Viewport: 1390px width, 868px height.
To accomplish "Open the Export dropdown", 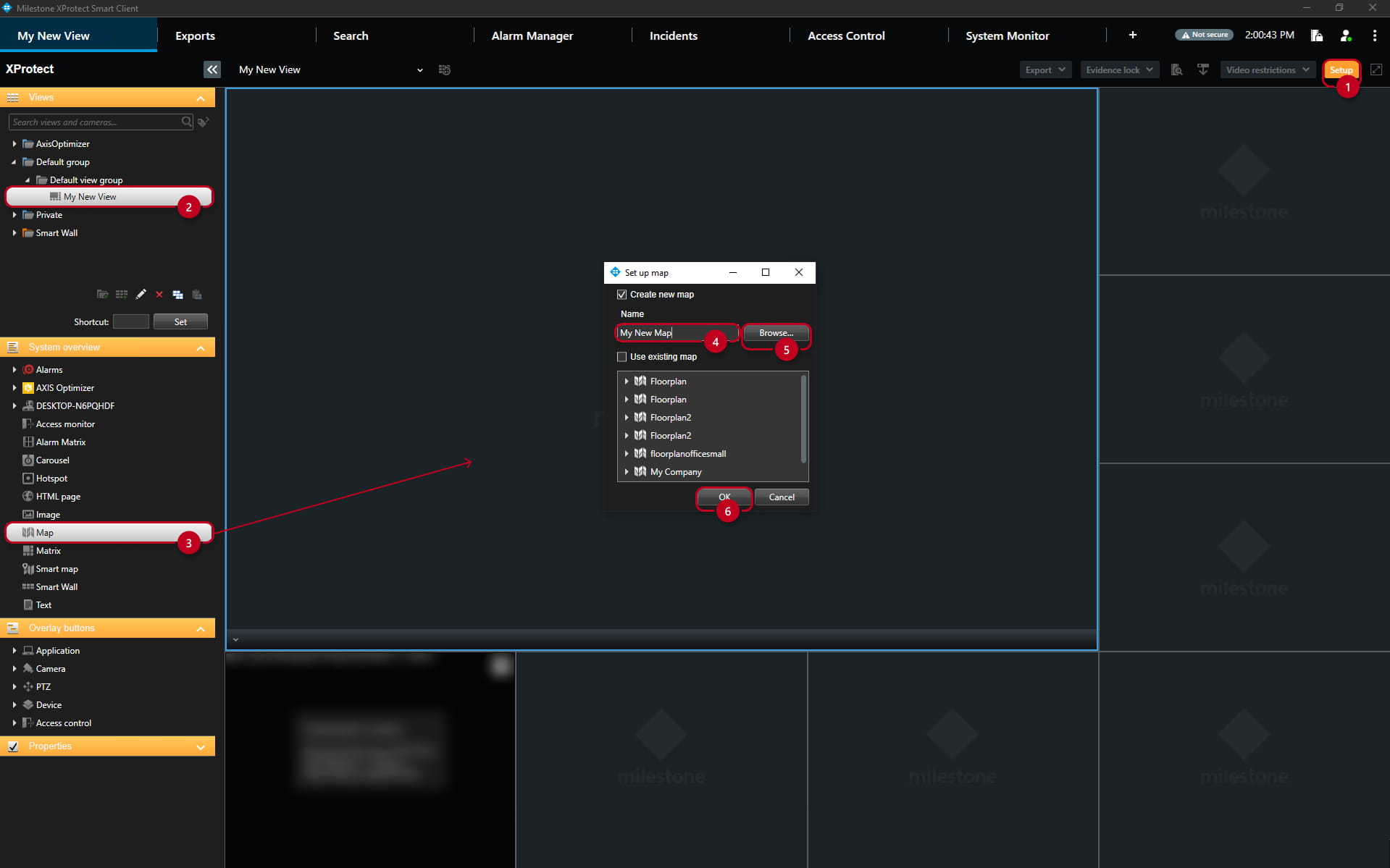I will (1045, 69).
